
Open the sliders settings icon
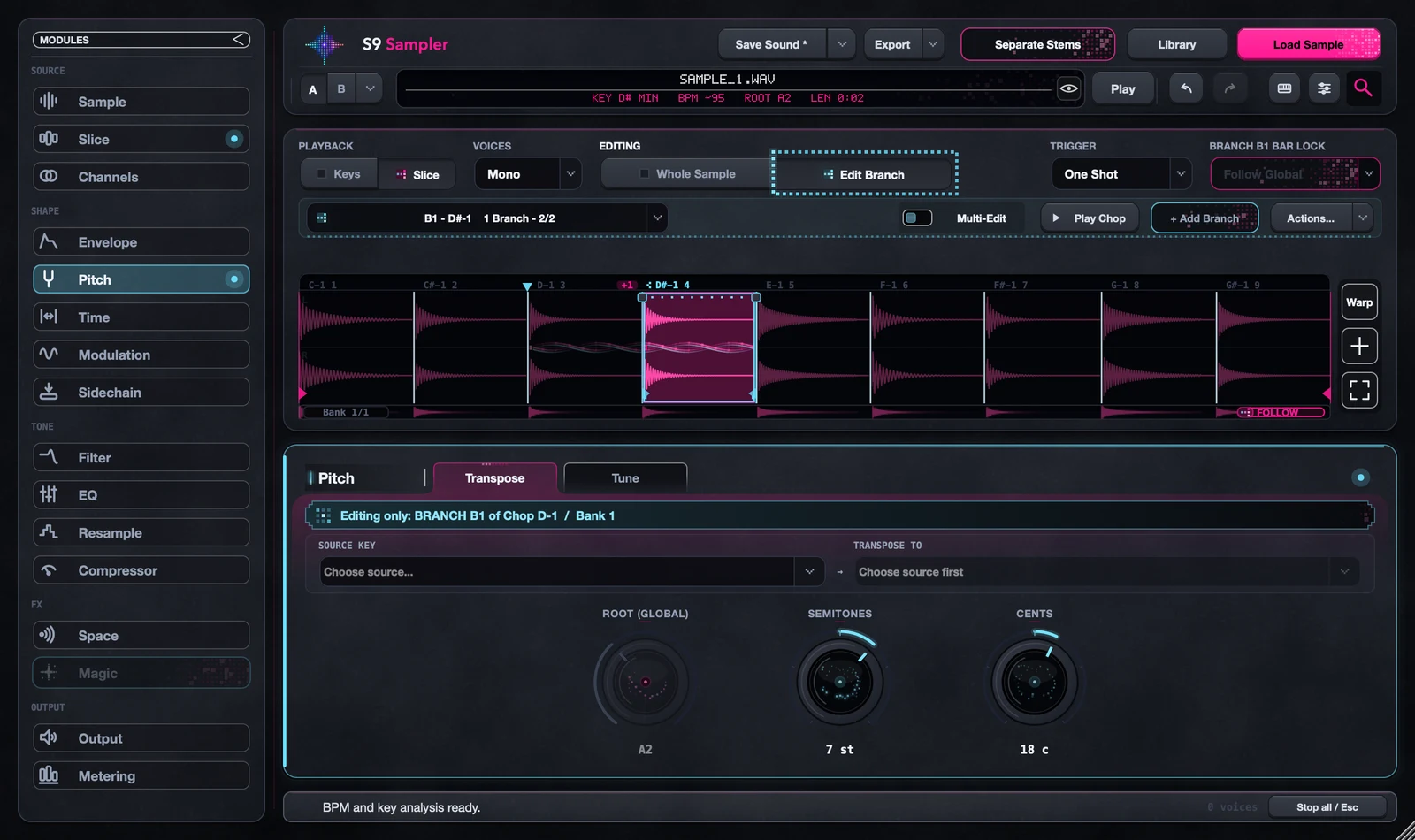[1324, 88]
